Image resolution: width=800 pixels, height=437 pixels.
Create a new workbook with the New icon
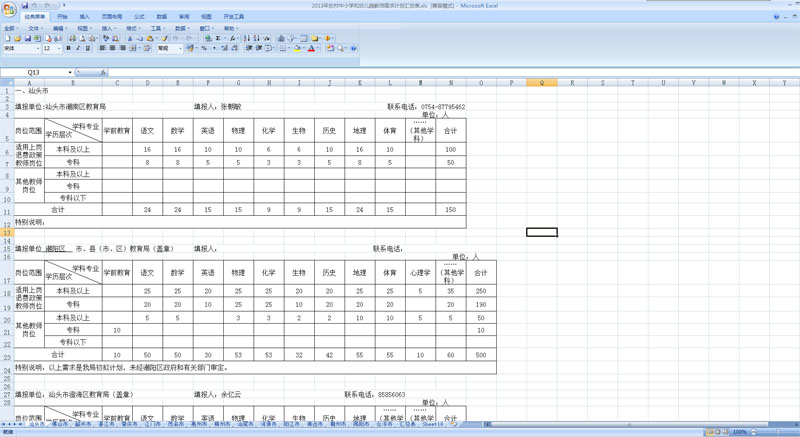(8, 38)
